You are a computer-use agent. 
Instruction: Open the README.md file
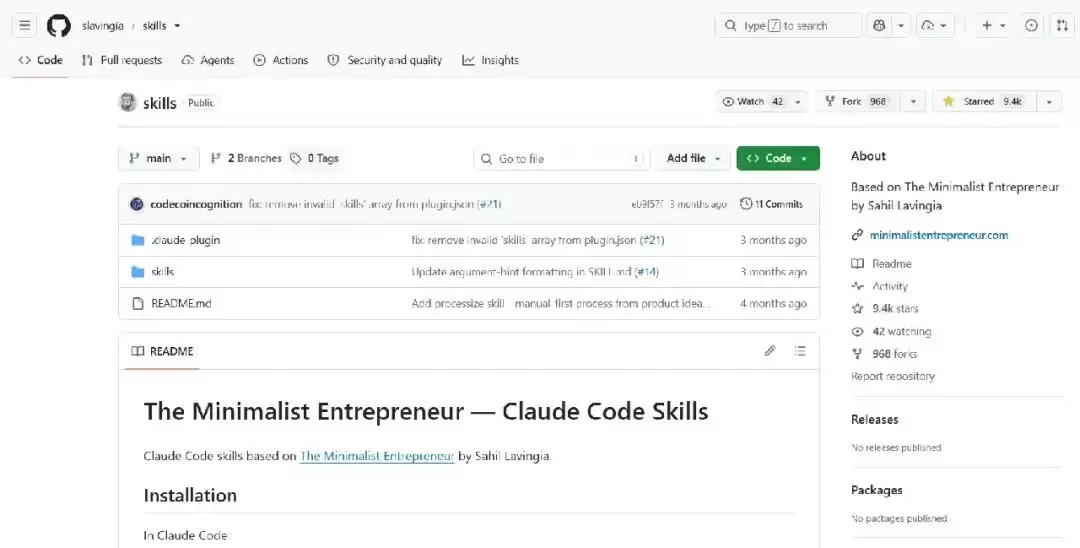coord(181,303)
